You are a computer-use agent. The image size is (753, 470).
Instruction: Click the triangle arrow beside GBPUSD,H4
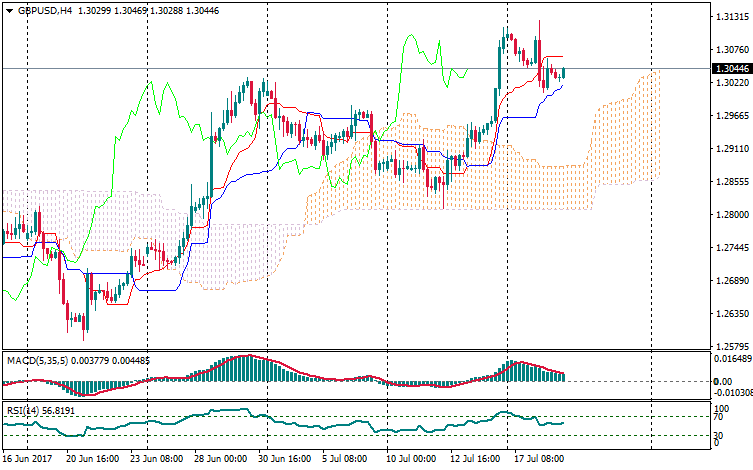coord(8,9)
